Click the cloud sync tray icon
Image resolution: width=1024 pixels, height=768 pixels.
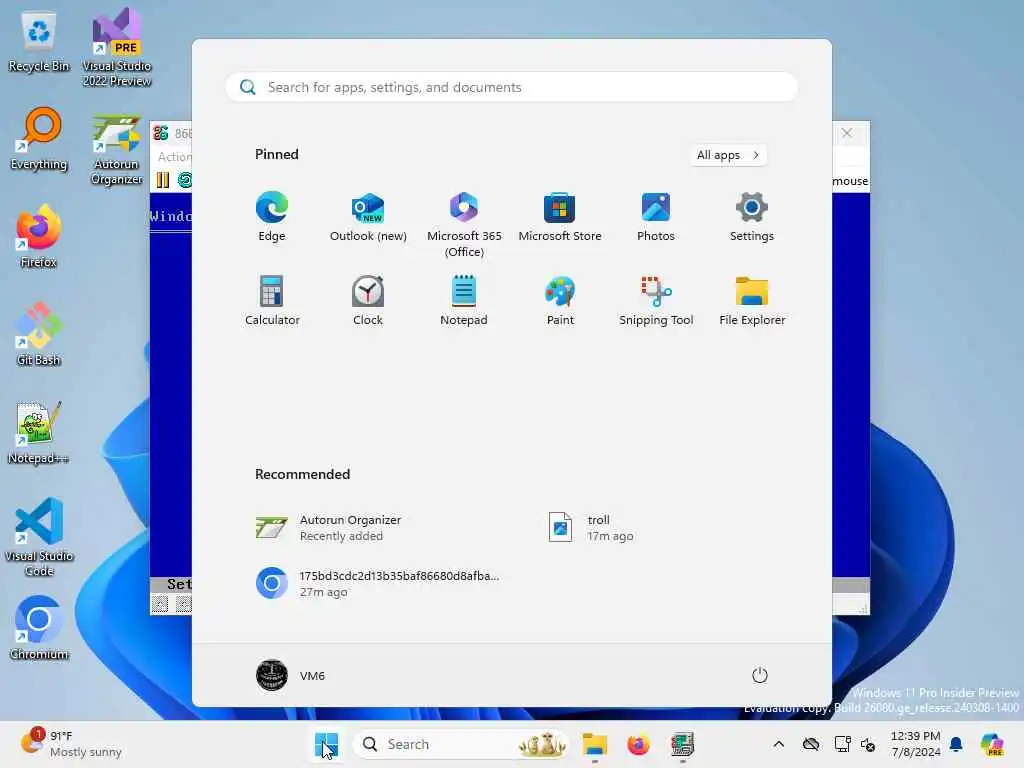point(810,744)
